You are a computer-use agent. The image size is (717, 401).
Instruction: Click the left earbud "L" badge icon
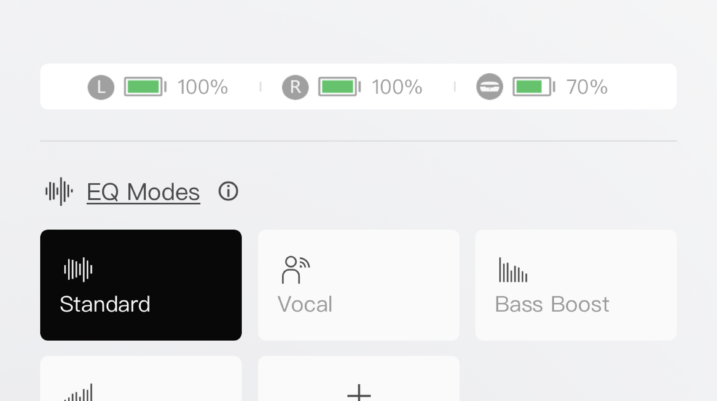coord(101,87)
